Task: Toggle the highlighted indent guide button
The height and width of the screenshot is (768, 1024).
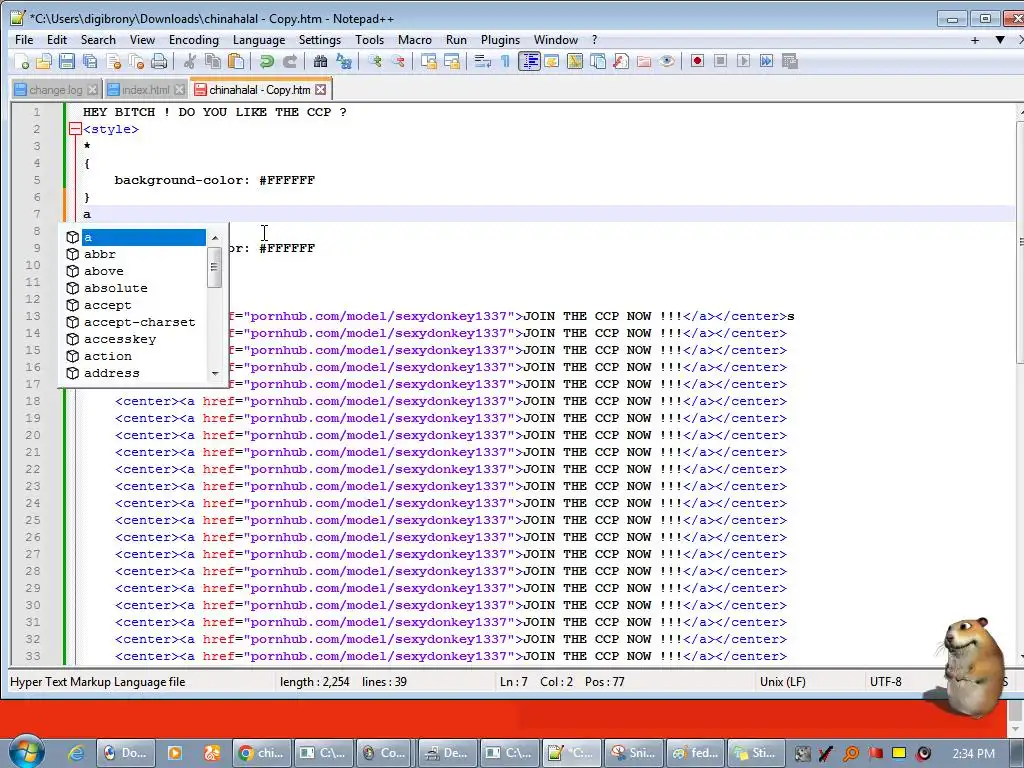Action: tap(529, 61)
